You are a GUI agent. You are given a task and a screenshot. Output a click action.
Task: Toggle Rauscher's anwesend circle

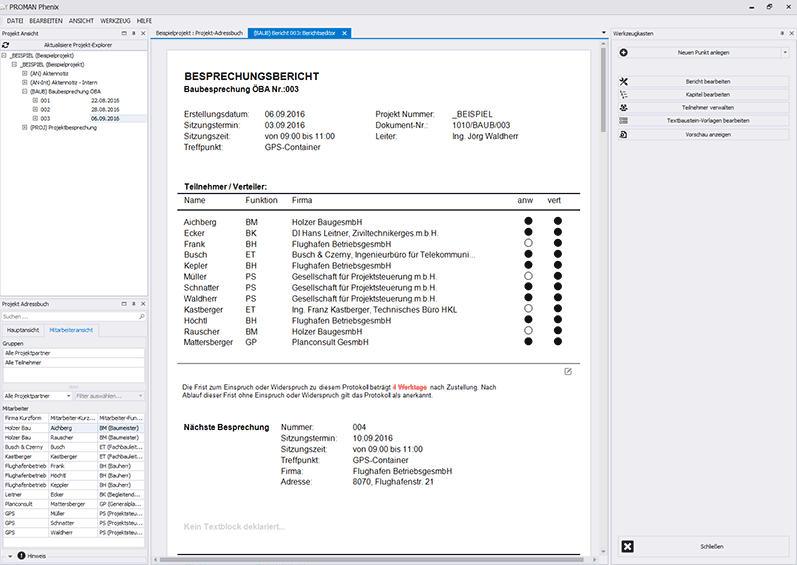point(528,331)
